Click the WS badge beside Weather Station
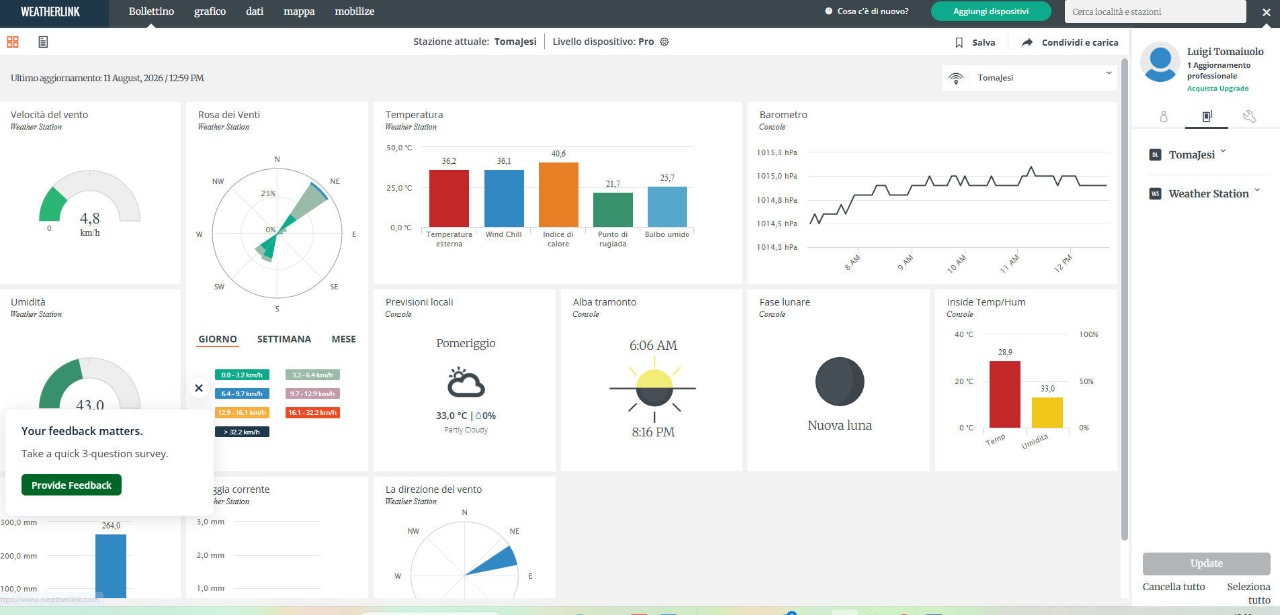 1154,194
